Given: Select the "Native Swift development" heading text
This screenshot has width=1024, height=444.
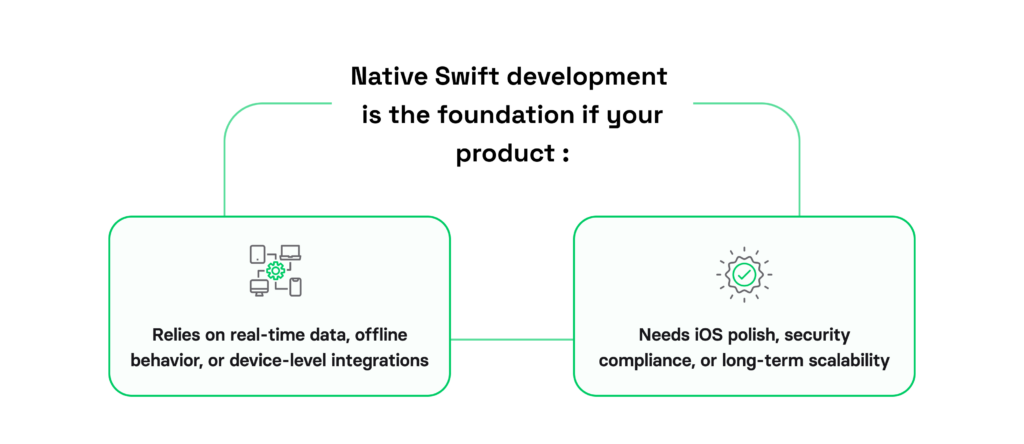Looking at the screenshot, I should click(x=509, y=76).
